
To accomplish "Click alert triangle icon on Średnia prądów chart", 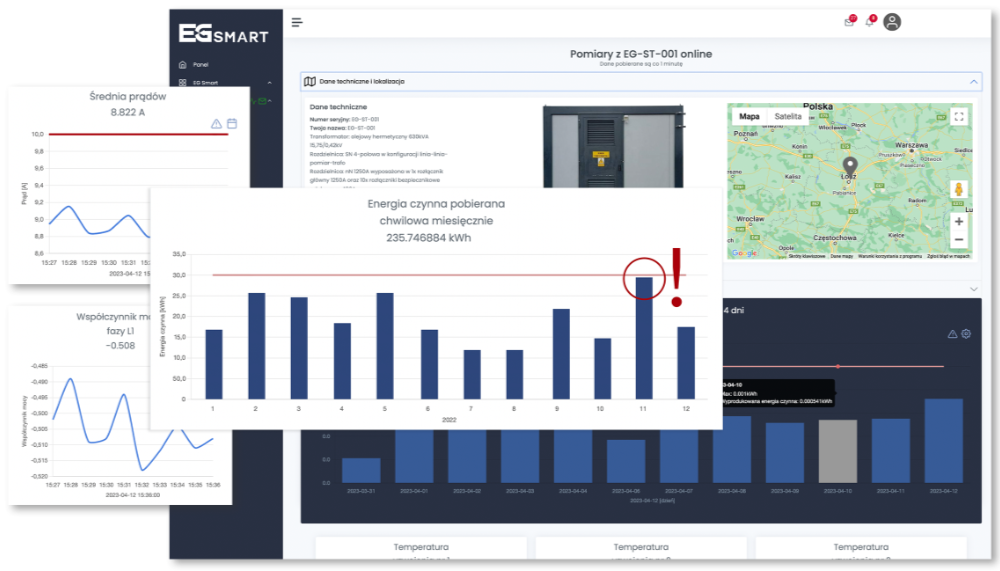I will [x=217, y=123].
